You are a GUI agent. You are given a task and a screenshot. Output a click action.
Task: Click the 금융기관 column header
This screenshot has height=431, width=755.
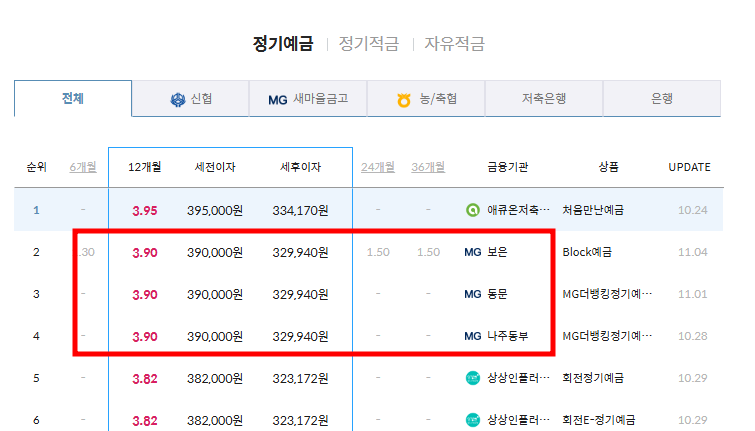[x=508, y=167]
